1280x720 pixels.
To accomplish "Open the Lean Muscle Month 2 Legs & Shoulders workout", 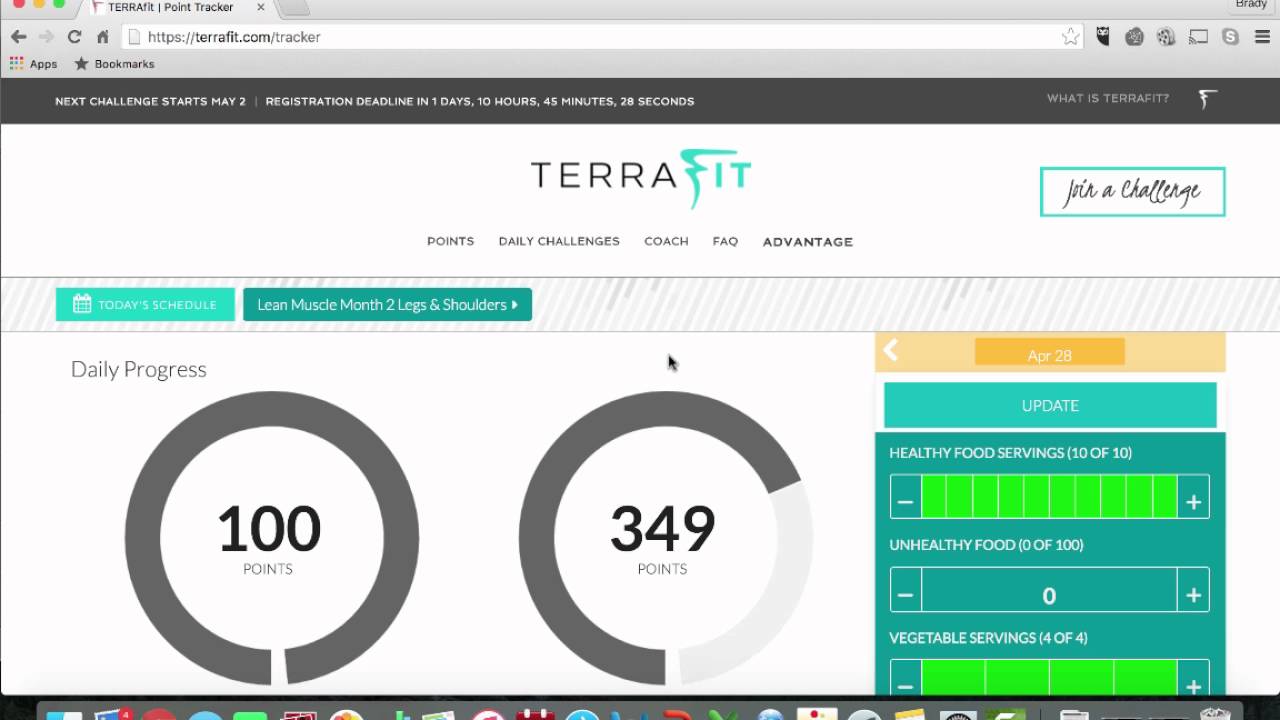I will click(x=387, y=305).
